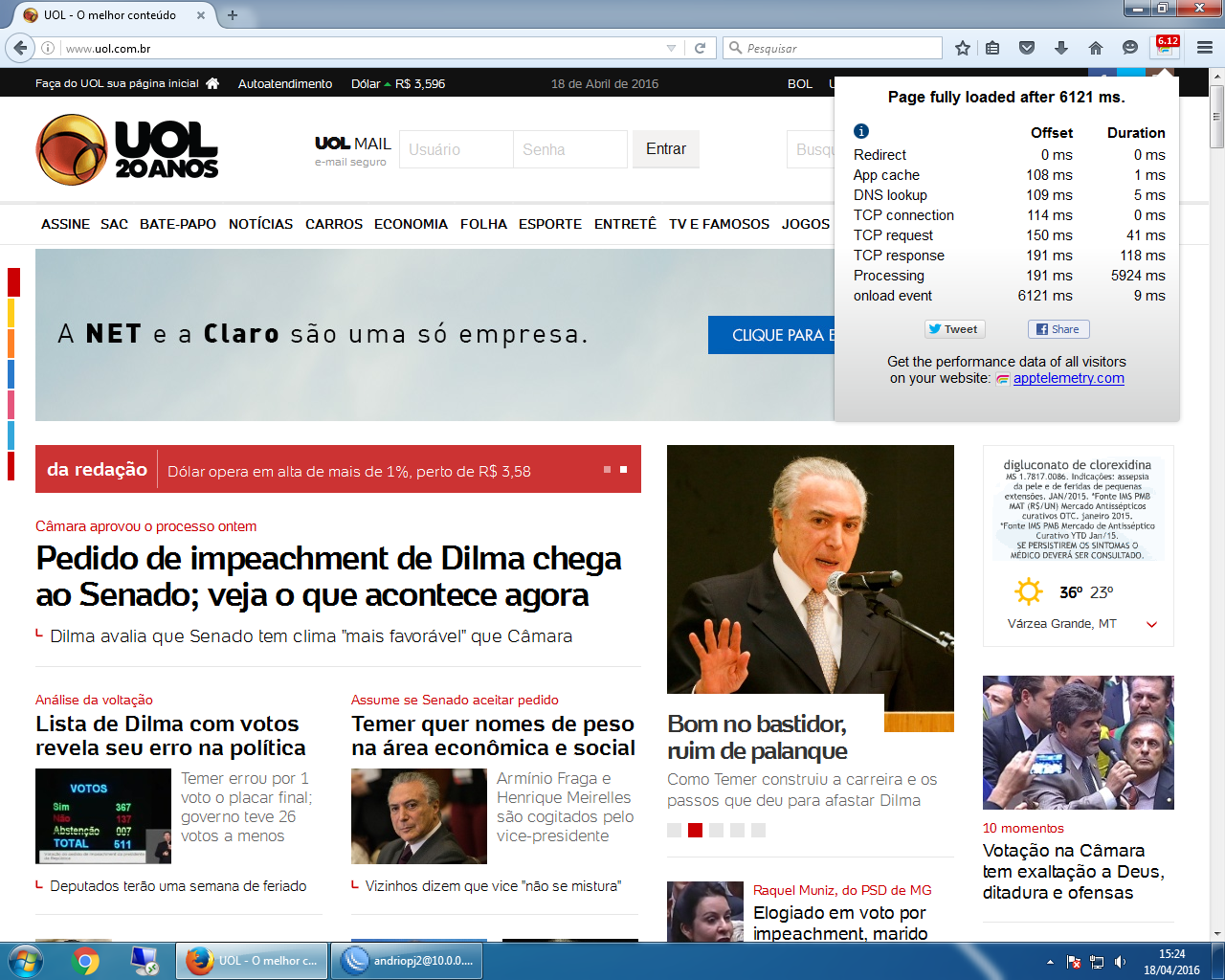Click the yellow side navigation strip
The image size is (1225, 980).
(x=11, y=313)
